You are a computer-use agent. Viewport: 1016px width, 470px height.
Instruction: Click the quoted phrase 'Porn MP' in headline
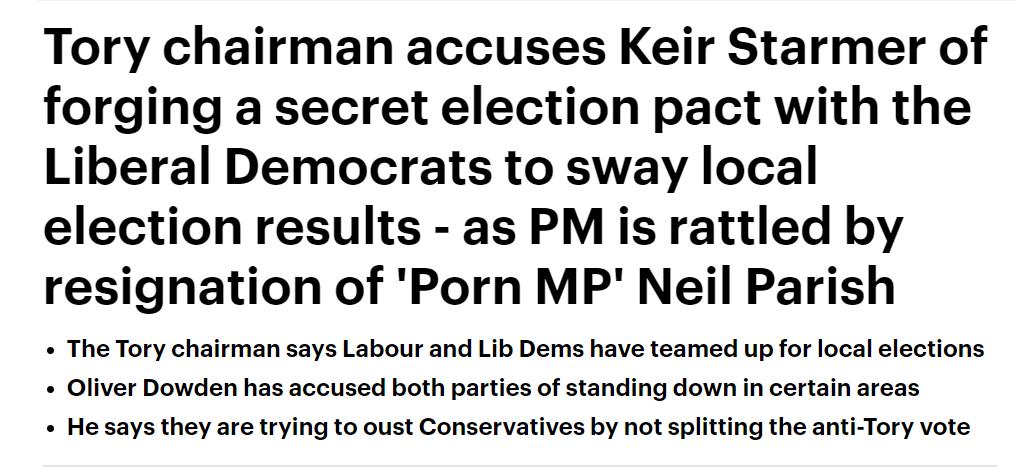click(x=517, y=283)
